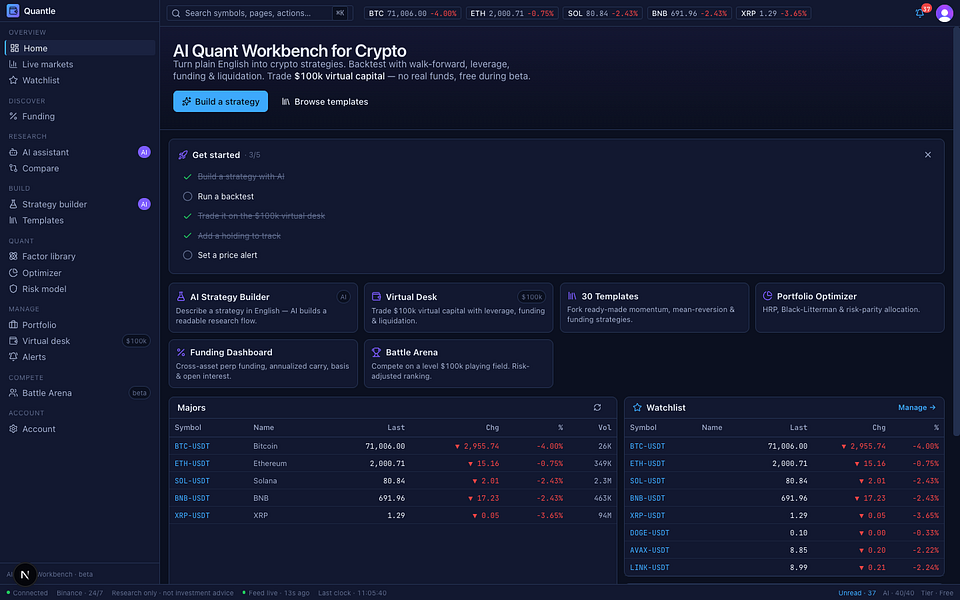Screen dimensions: 960x600
Task: Click Browse templates link
Action: [x=324, y=102]
